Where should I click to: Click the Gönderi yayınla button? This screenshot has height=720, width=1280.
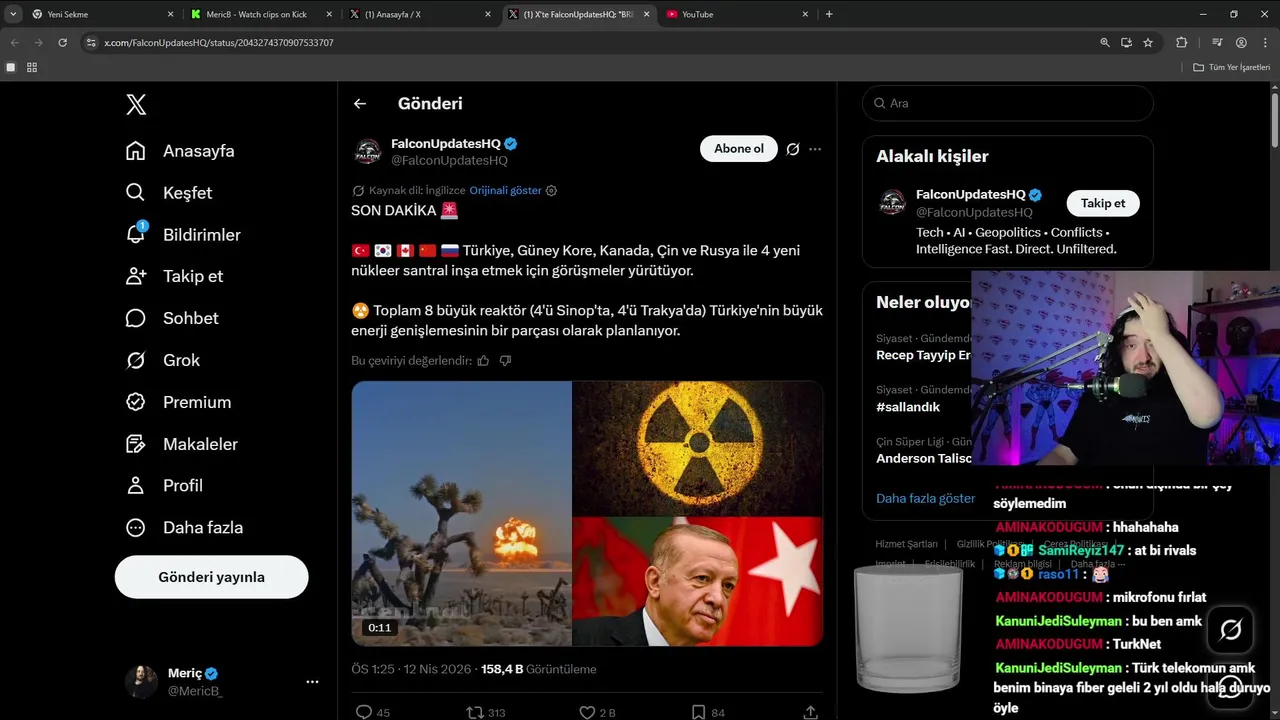coord(212,577)
